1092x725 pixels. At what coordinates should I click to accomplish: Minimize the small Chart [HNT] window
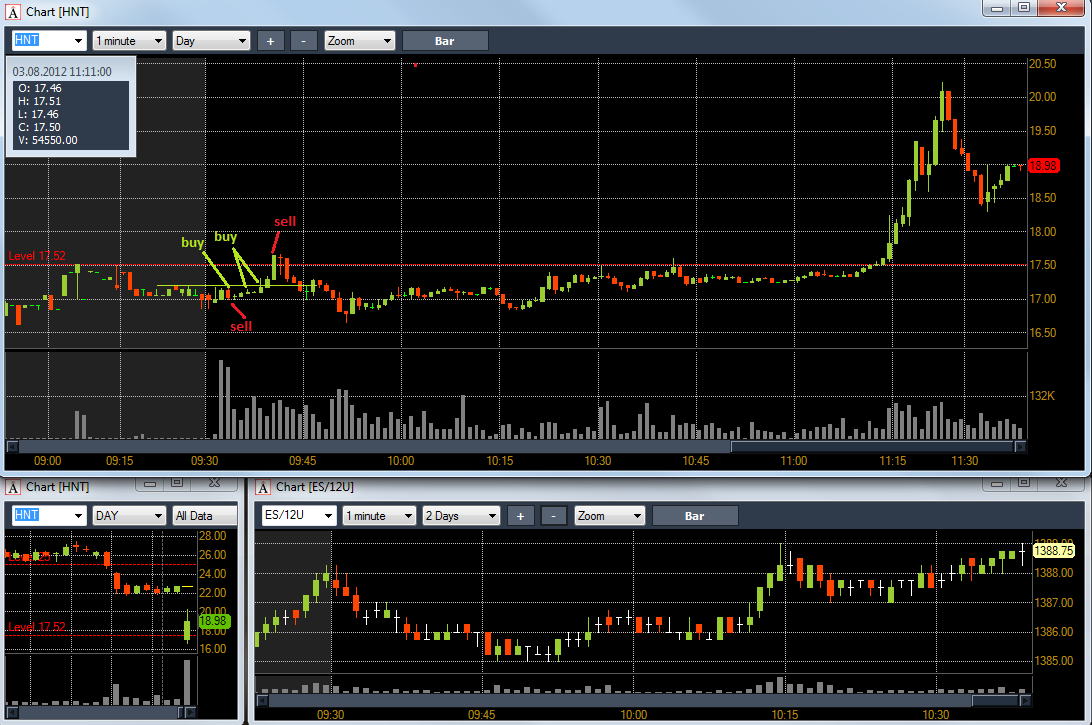pos(150,483)
